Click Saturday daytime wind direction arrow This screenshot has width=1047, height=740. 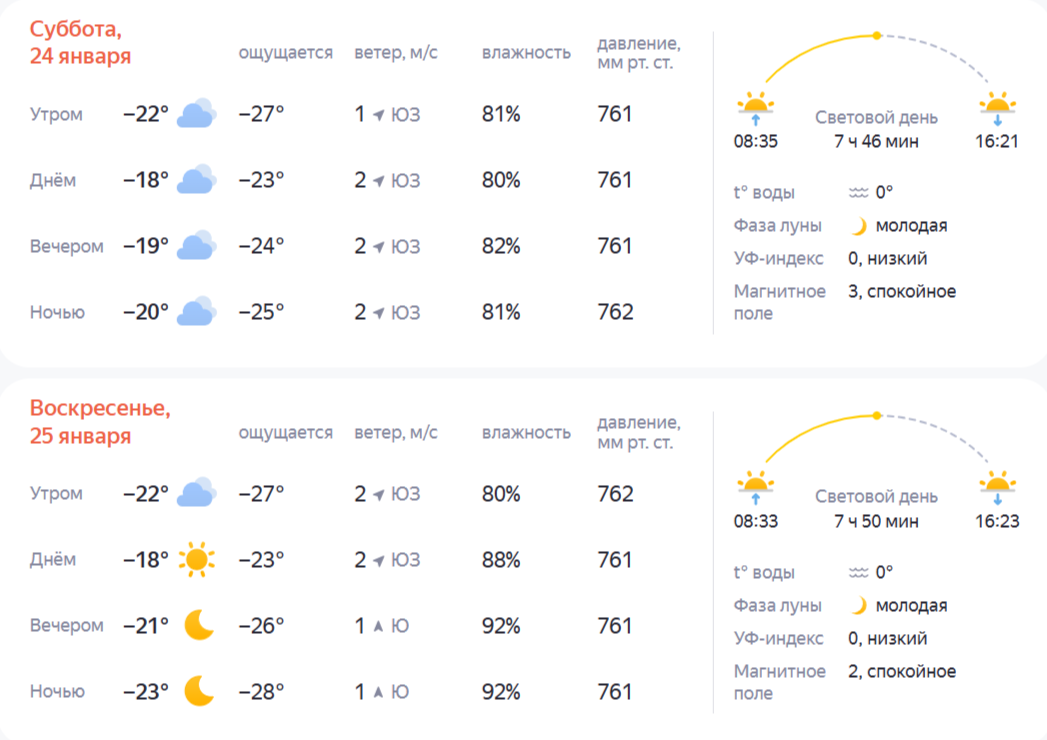(379, 181)
